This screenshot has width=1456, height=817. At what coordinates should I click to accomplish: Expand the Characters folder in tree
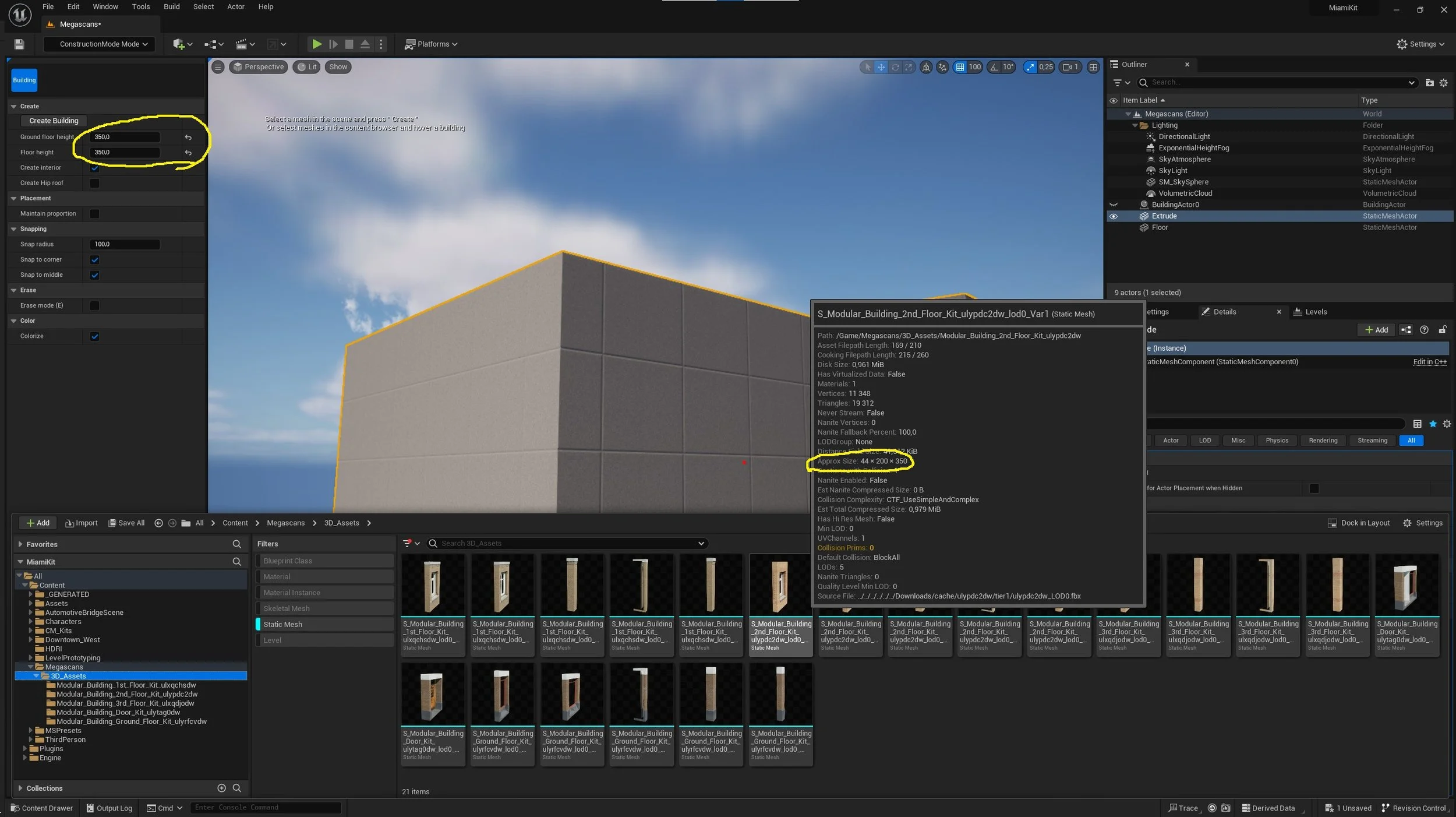(30, 622)
